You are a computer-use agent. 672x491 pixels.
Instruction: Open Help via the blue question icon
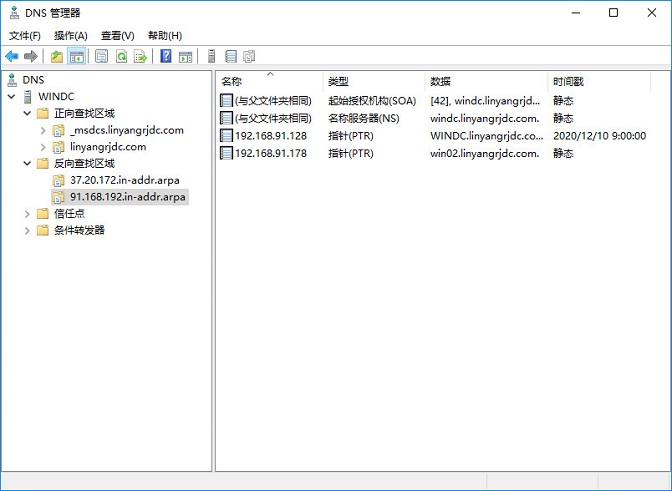pos(166,56)
